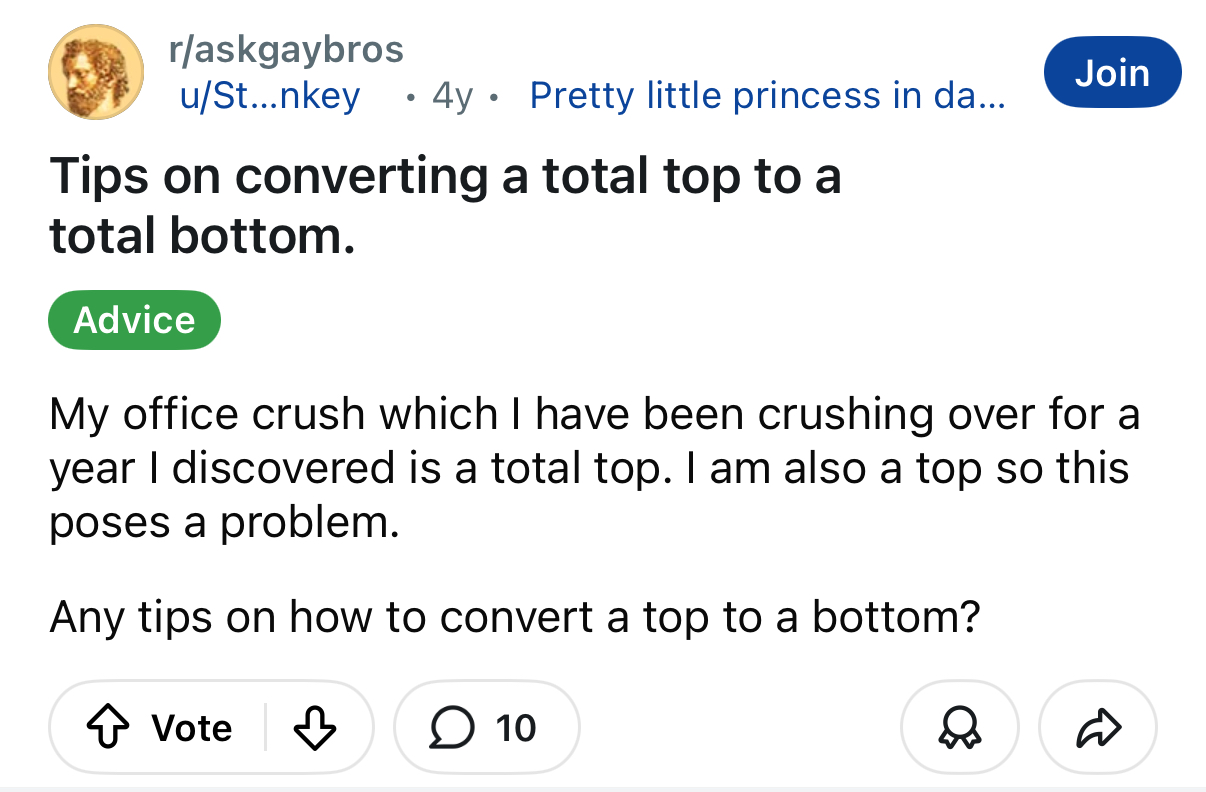Share the post with the arrow icon

click(x=1098, y=727)
